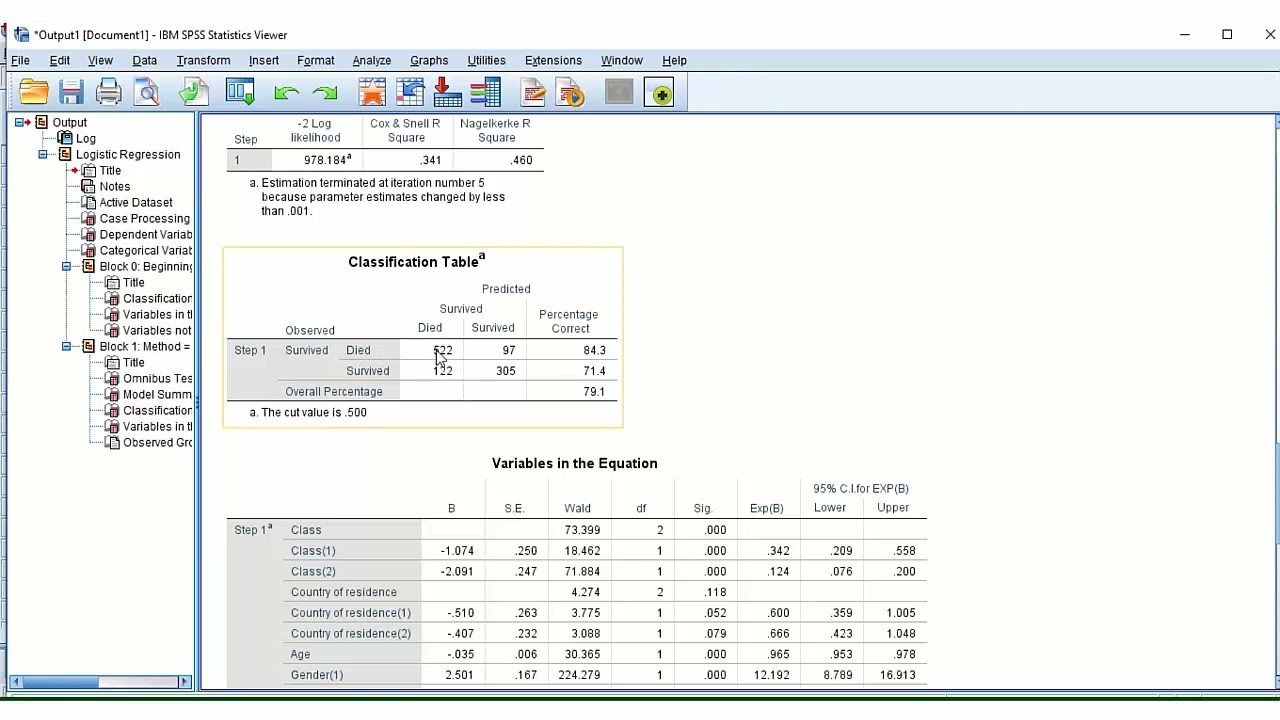Viewport: 1280px width, 720px height.
Task: Save the output document
Action: 71,93
